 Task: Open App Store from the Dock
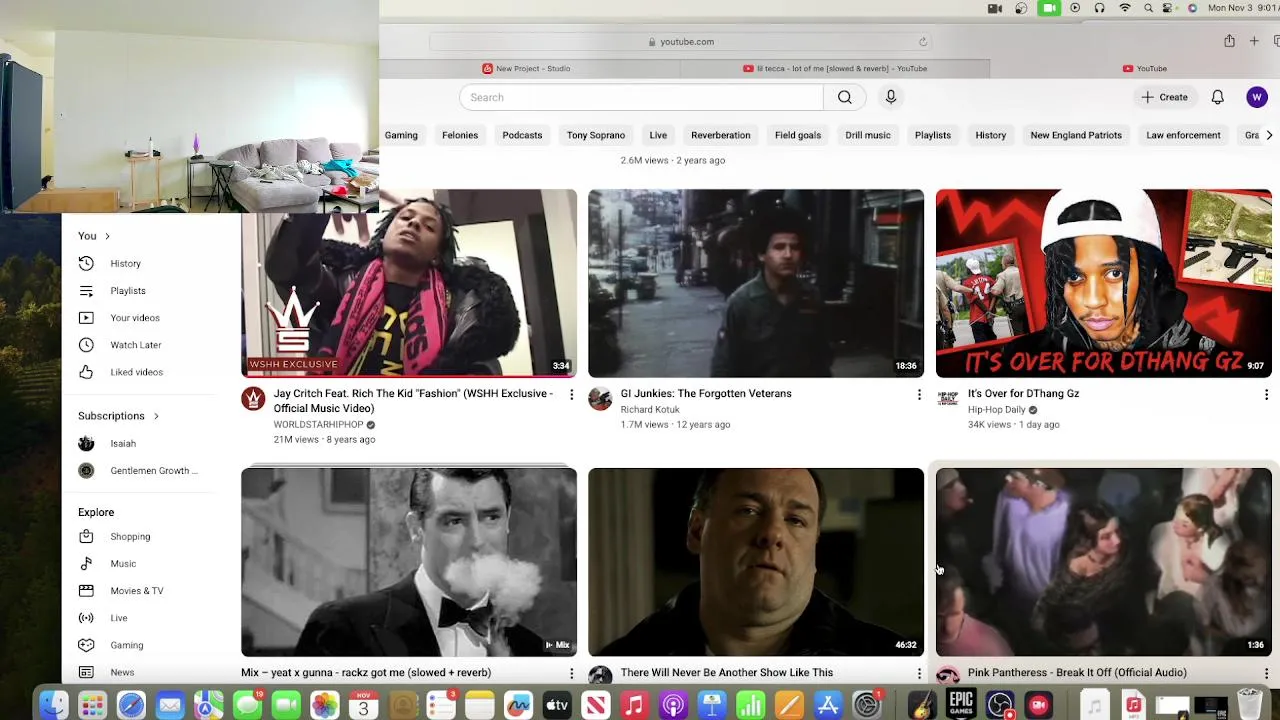coord(828,705)
